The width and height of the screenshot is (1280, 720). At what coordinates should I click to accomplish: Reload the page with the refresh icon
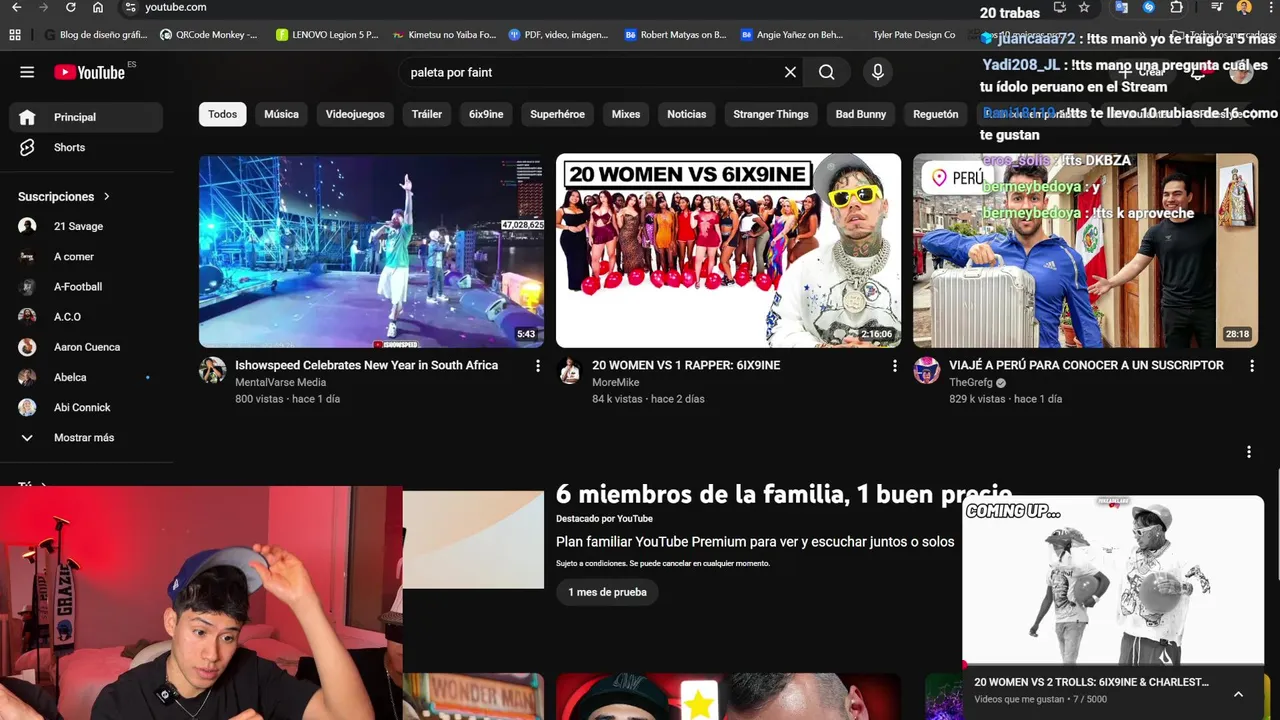(x=70, y=7)
